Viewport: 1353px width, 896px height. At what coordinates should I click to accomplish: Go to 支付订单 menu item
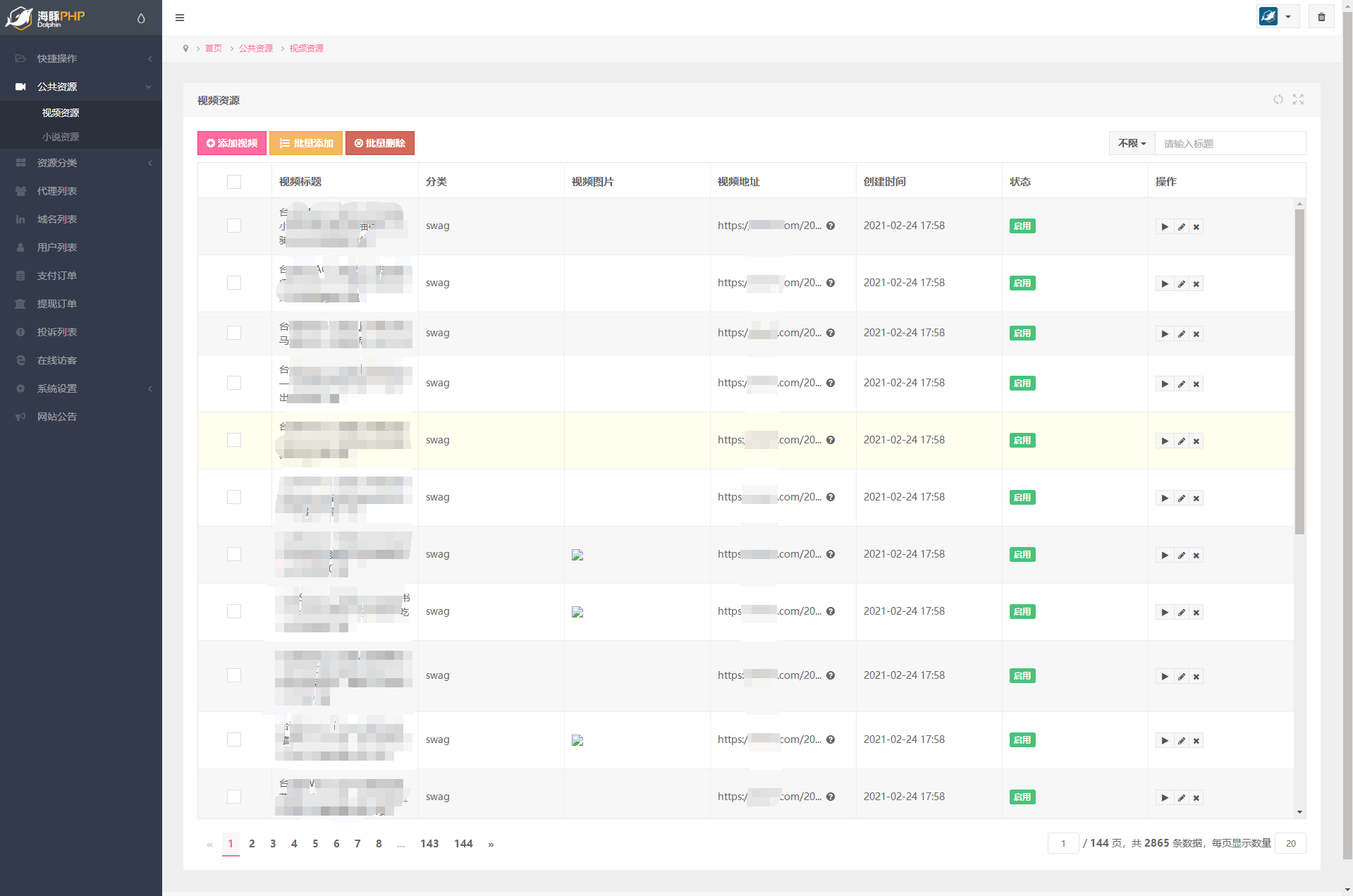[57, 276]
